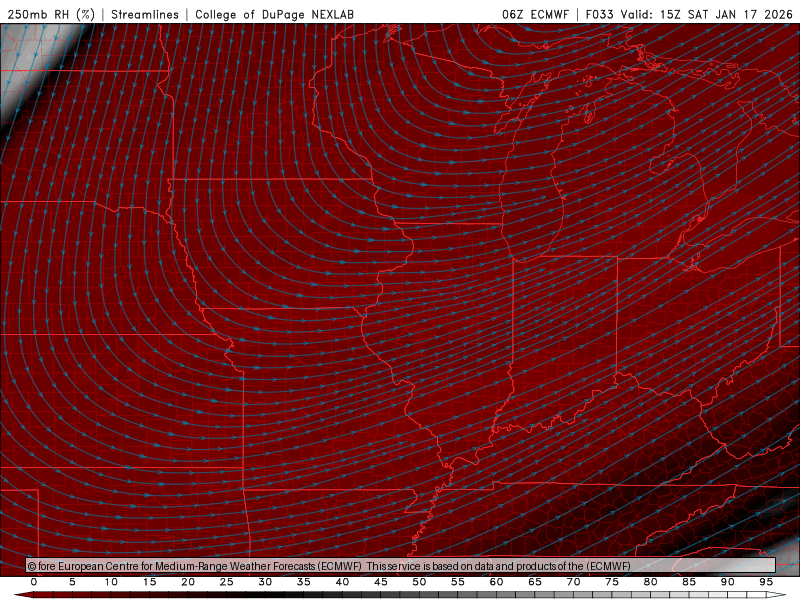Image resolution: width=800 pixels, height=600 pixels.
Task: Click the ECMWF copyright notice banner
Action: 401,565
